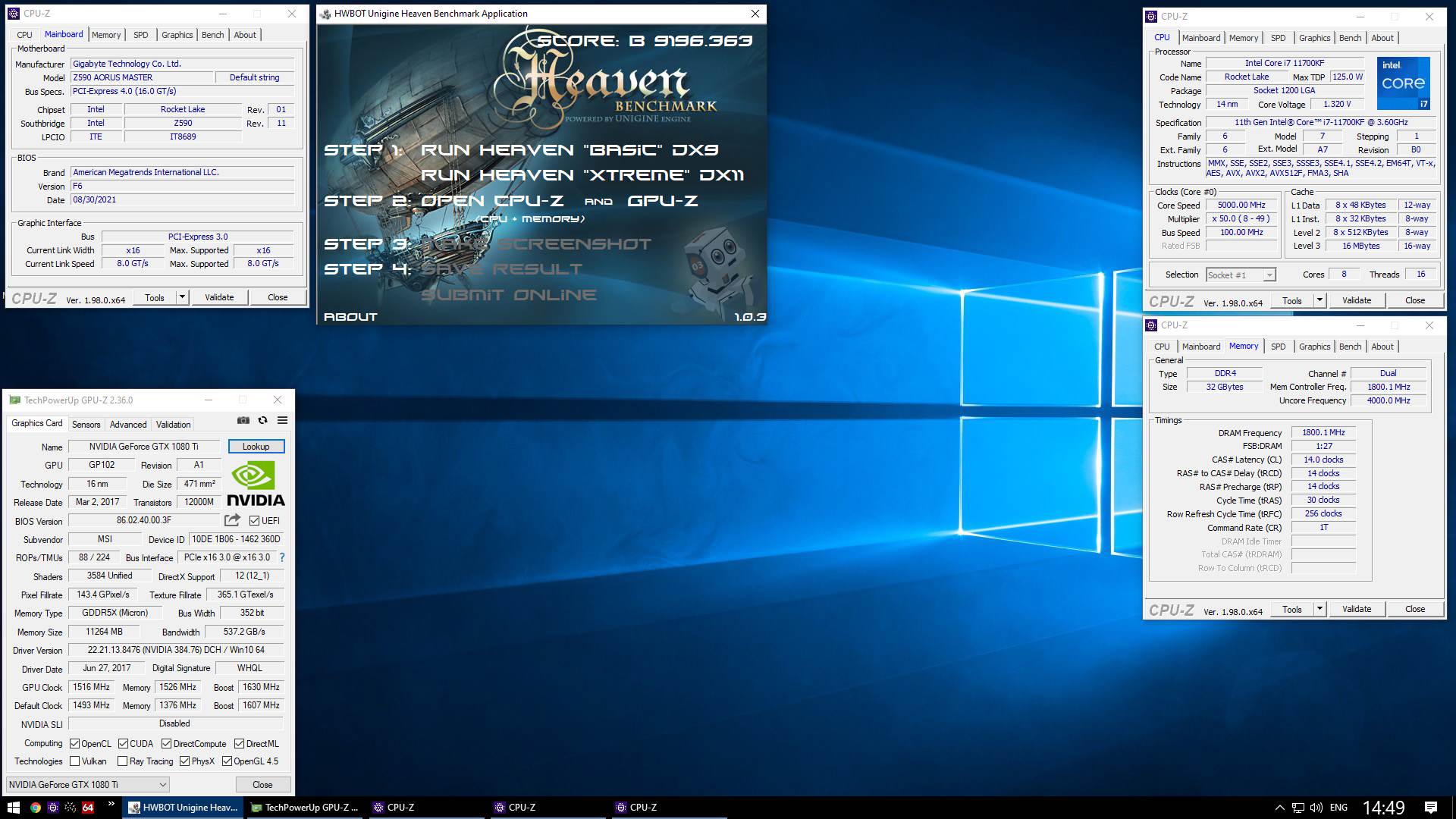Toggle the OpenGL 4.5 checkbox
The width and height of the screenshot is (1456, 819).
click(x=227, y=761)
